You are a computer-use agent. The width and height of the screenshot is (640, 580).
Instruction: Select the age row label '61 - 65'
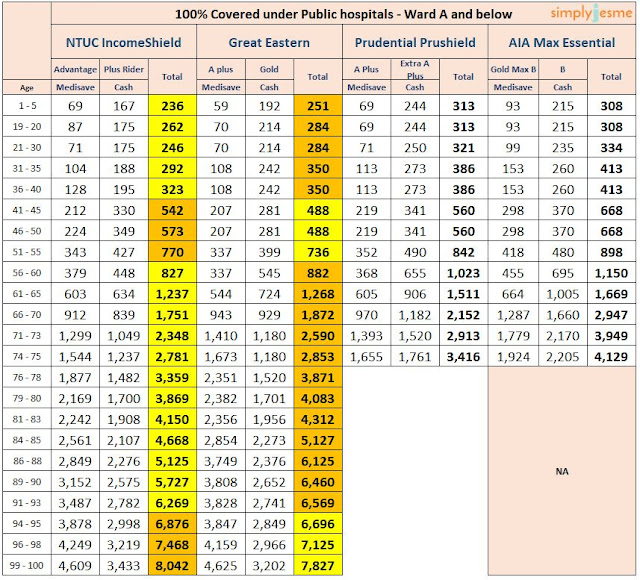tap(27, 294)
